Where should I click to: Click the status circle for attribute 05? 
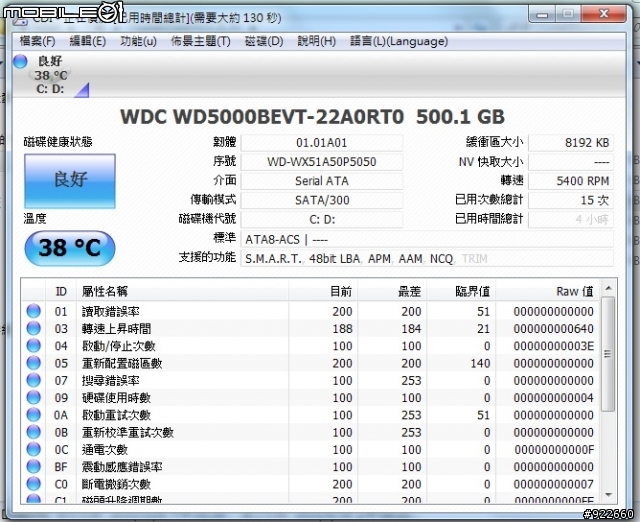pos(33,363)
